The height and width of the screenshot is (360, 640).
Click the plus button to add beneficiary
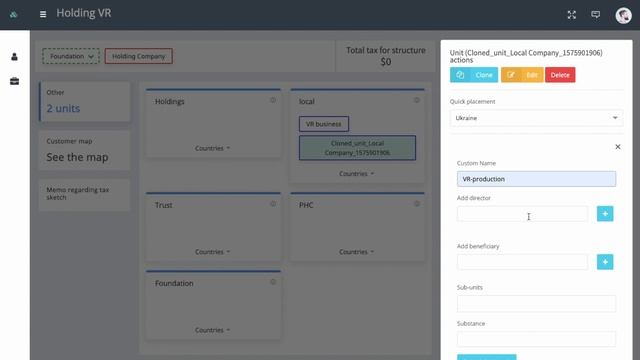coord(605,262)
